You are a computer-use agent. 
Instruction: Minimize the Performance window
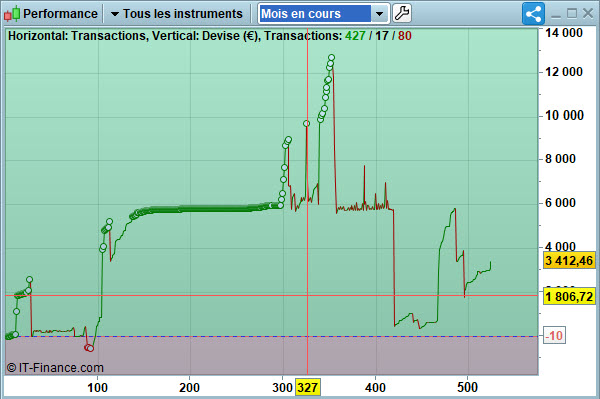[x=556, y=15]
